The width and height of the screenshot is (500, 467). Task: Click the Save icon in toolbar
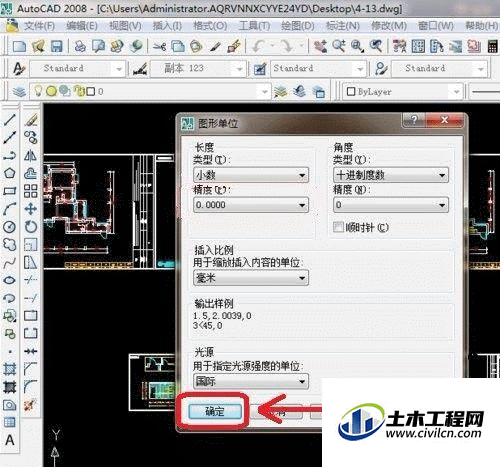57,46
